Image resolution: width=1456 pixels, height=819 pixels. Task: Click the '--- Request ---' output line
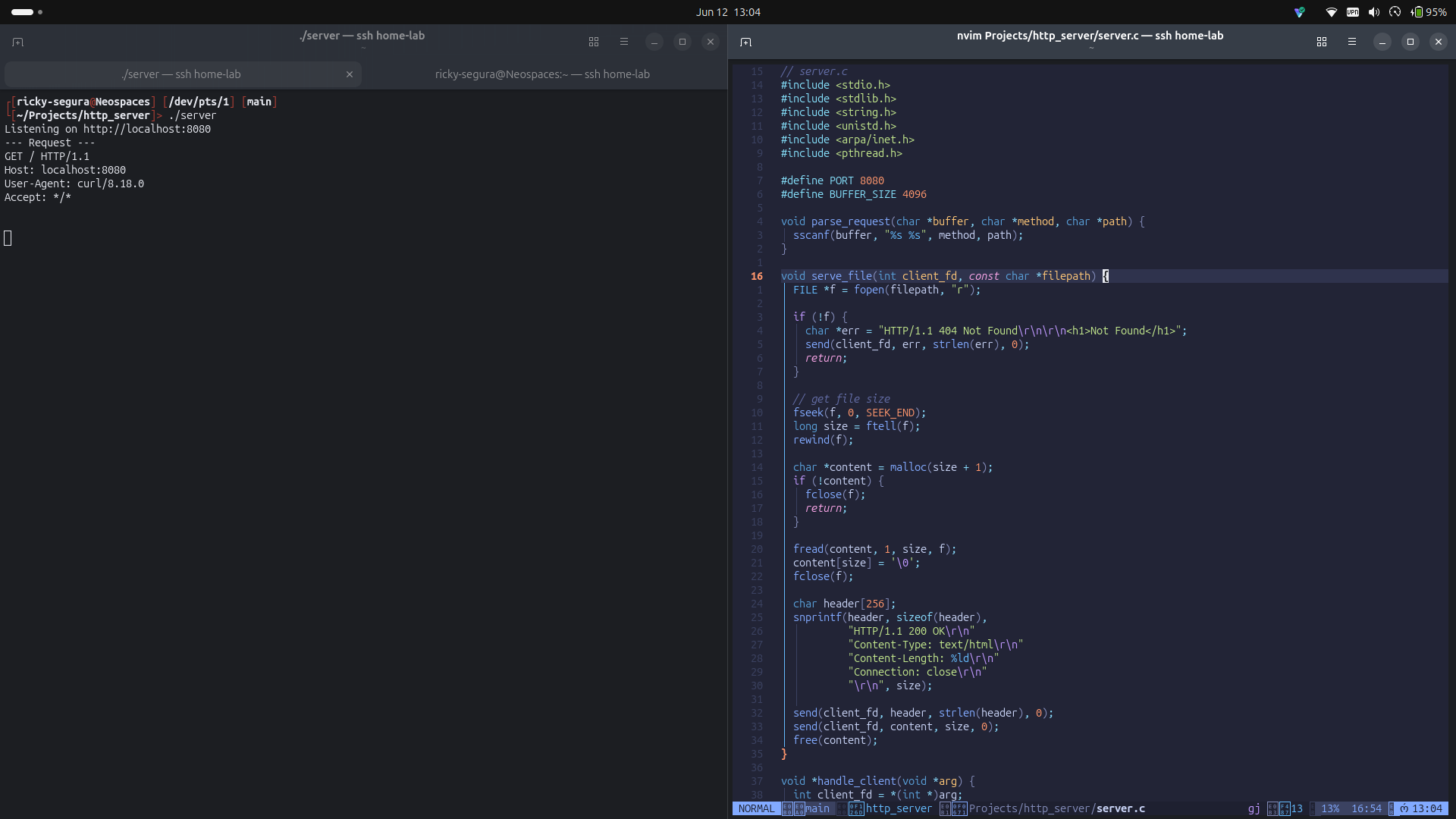coord(50,143)
